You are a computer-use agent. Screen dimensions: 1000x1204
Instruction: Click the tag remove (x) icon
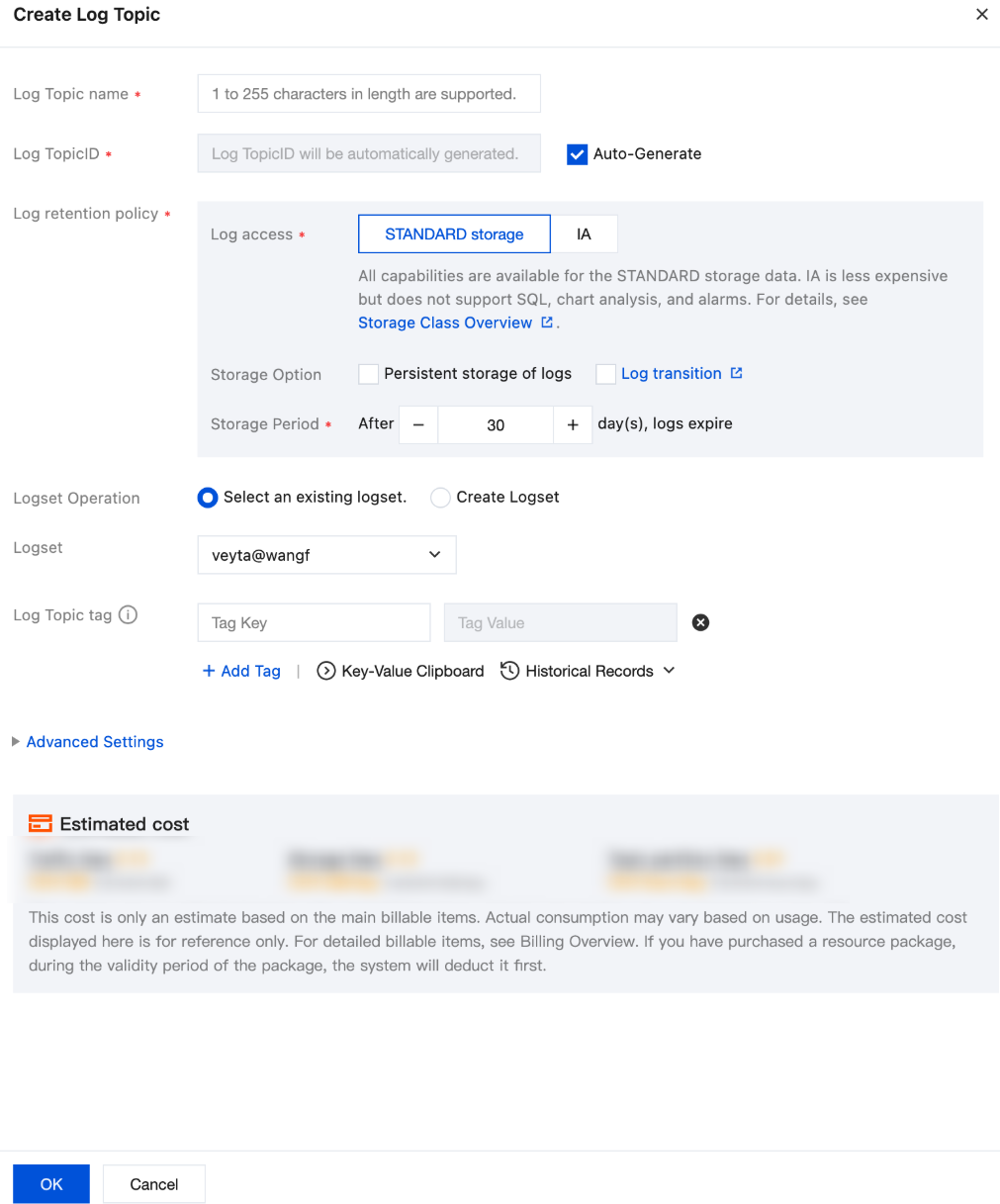coord(700,622)
